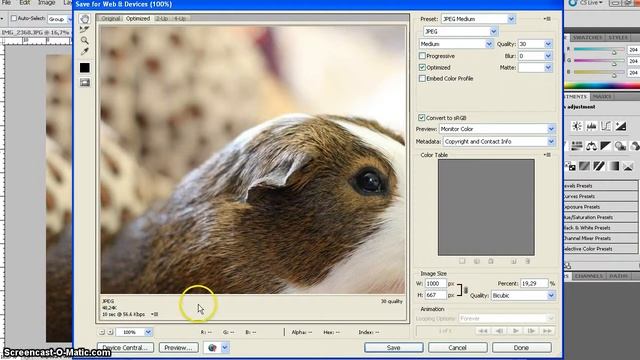Click the Save button
Image resolution: width=640 pixels, height=360 pixels.
(x=393, y=348)
